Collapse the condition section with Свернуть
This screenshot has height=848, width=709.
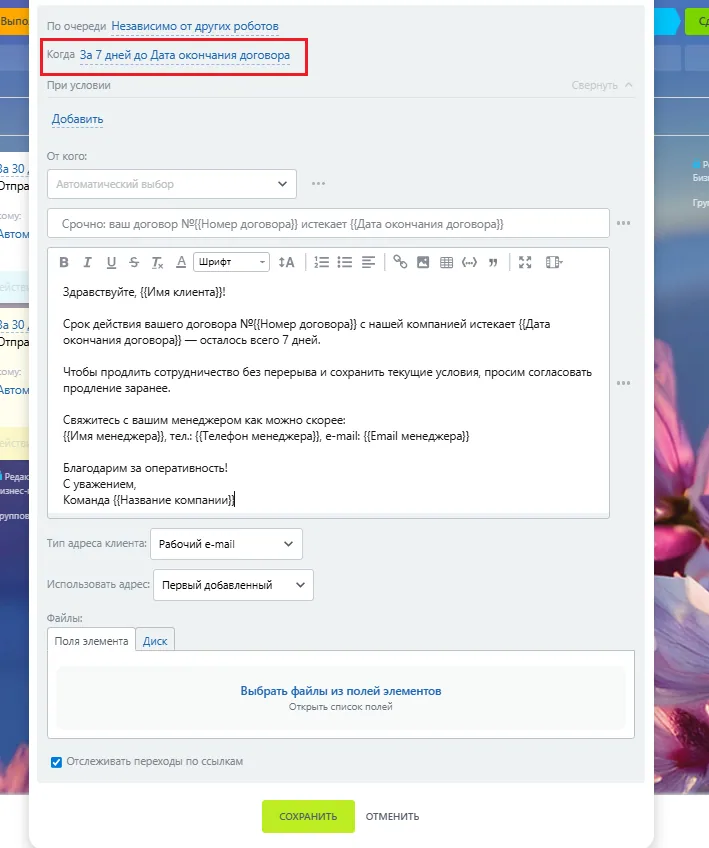[602, 85]
